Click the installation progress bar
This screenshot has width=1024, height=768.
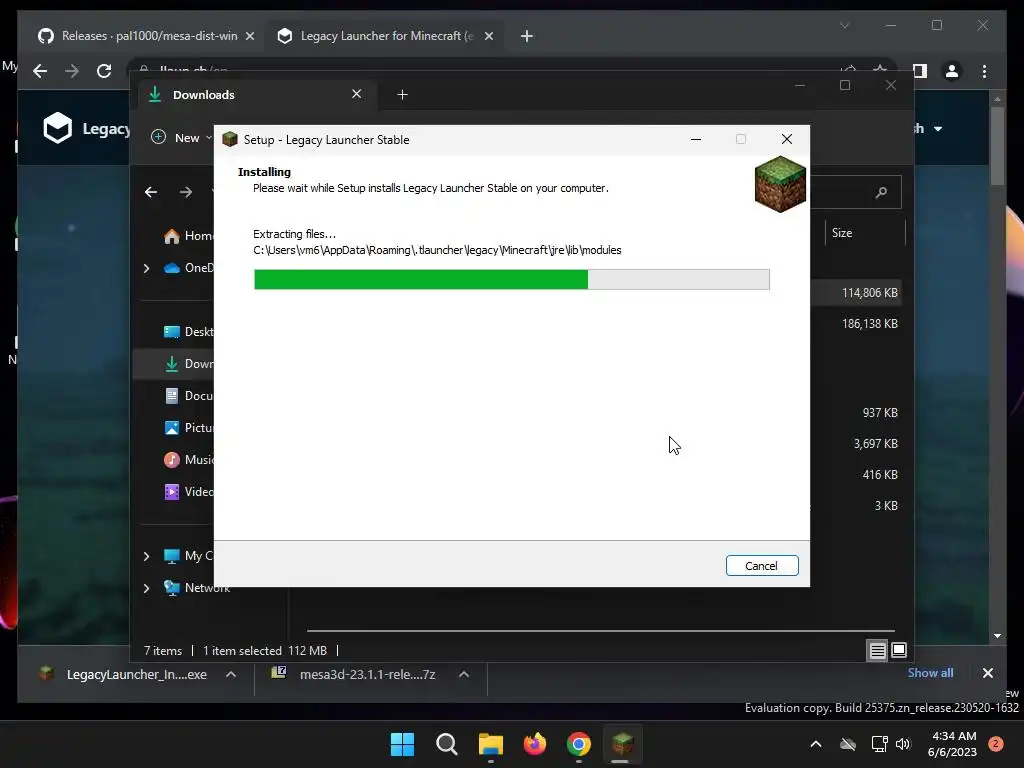511,280
